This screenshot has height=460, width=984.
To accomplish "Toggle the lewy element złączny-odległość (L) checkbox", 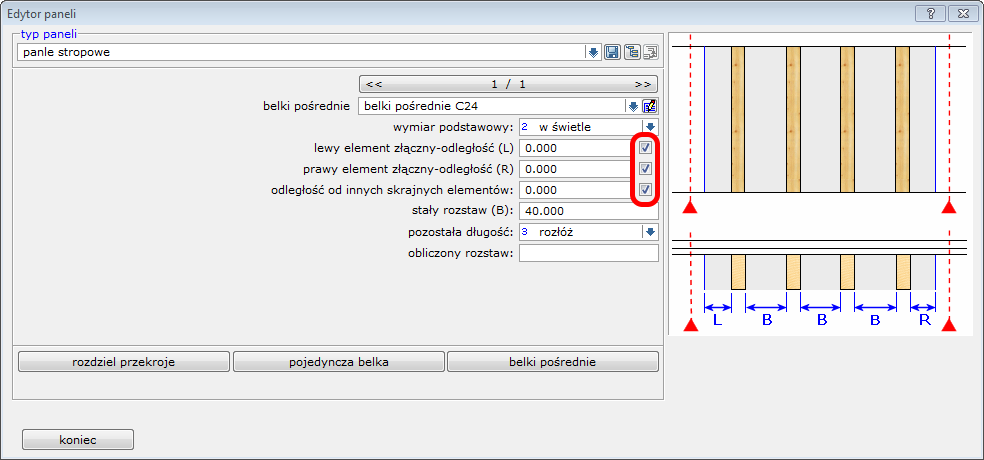I will 646,148.
